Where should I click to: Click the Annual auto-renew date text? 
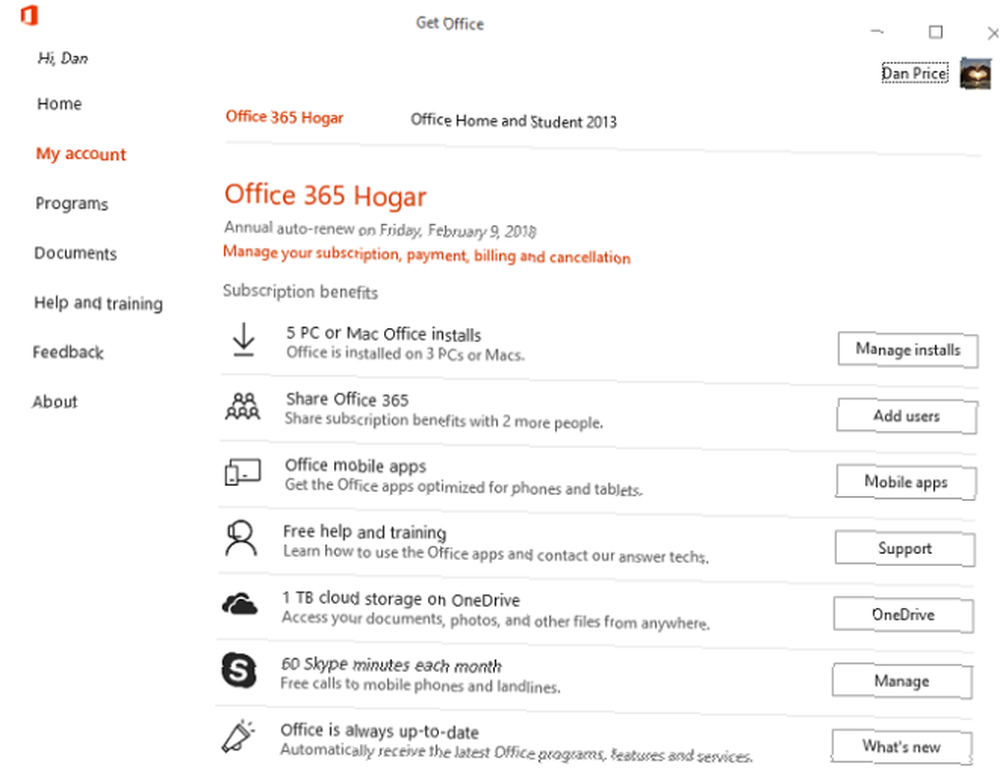pos(380,230)
